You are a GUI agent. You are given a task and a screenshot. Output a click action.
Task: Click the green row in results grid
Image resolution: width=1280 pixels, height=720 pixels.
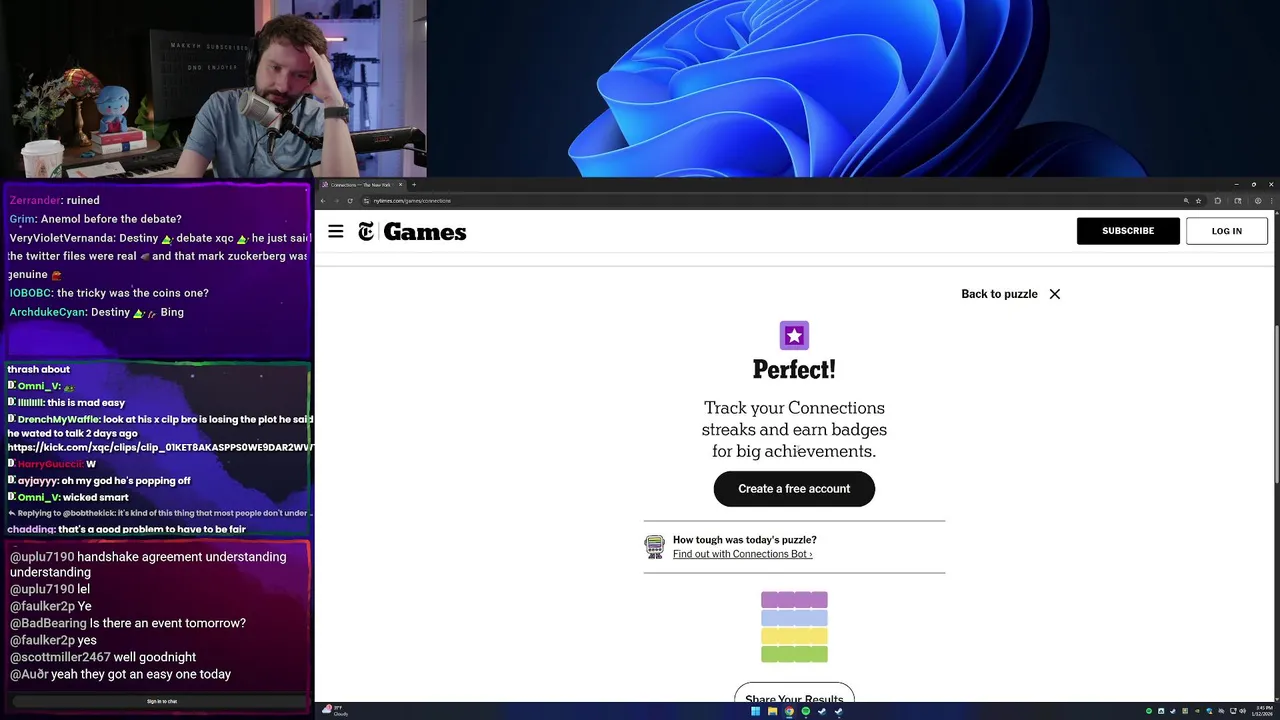pos(794,654)
